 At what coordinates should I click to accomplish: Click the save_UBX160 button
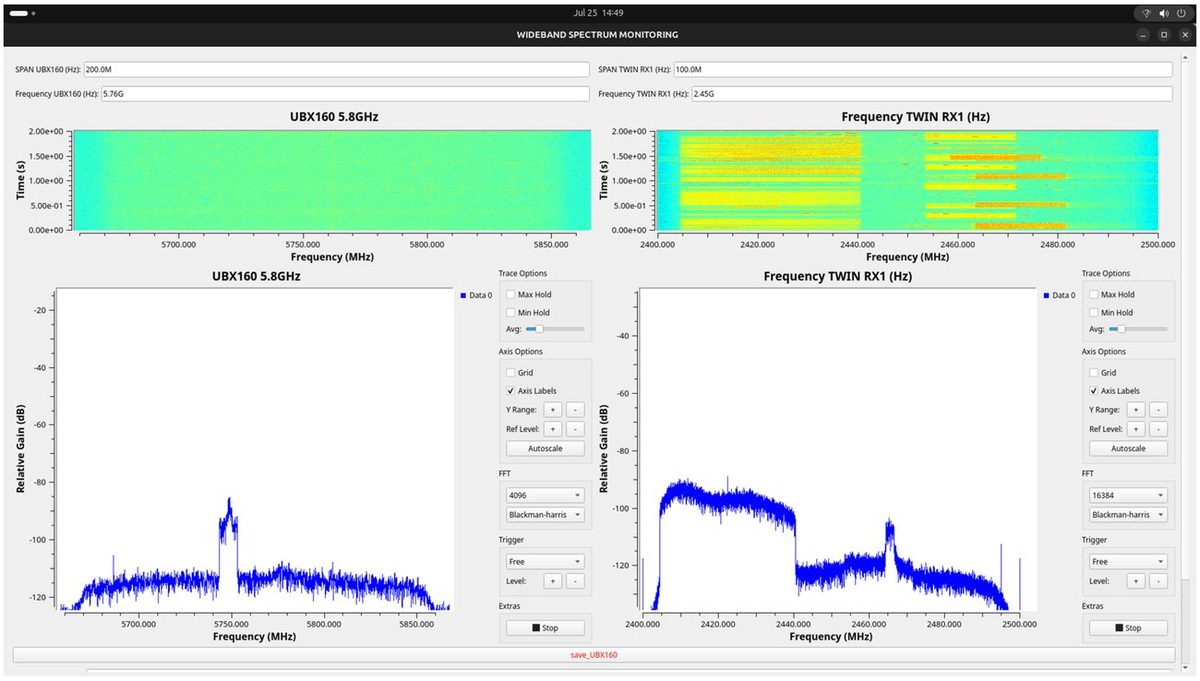coord(593,655)
